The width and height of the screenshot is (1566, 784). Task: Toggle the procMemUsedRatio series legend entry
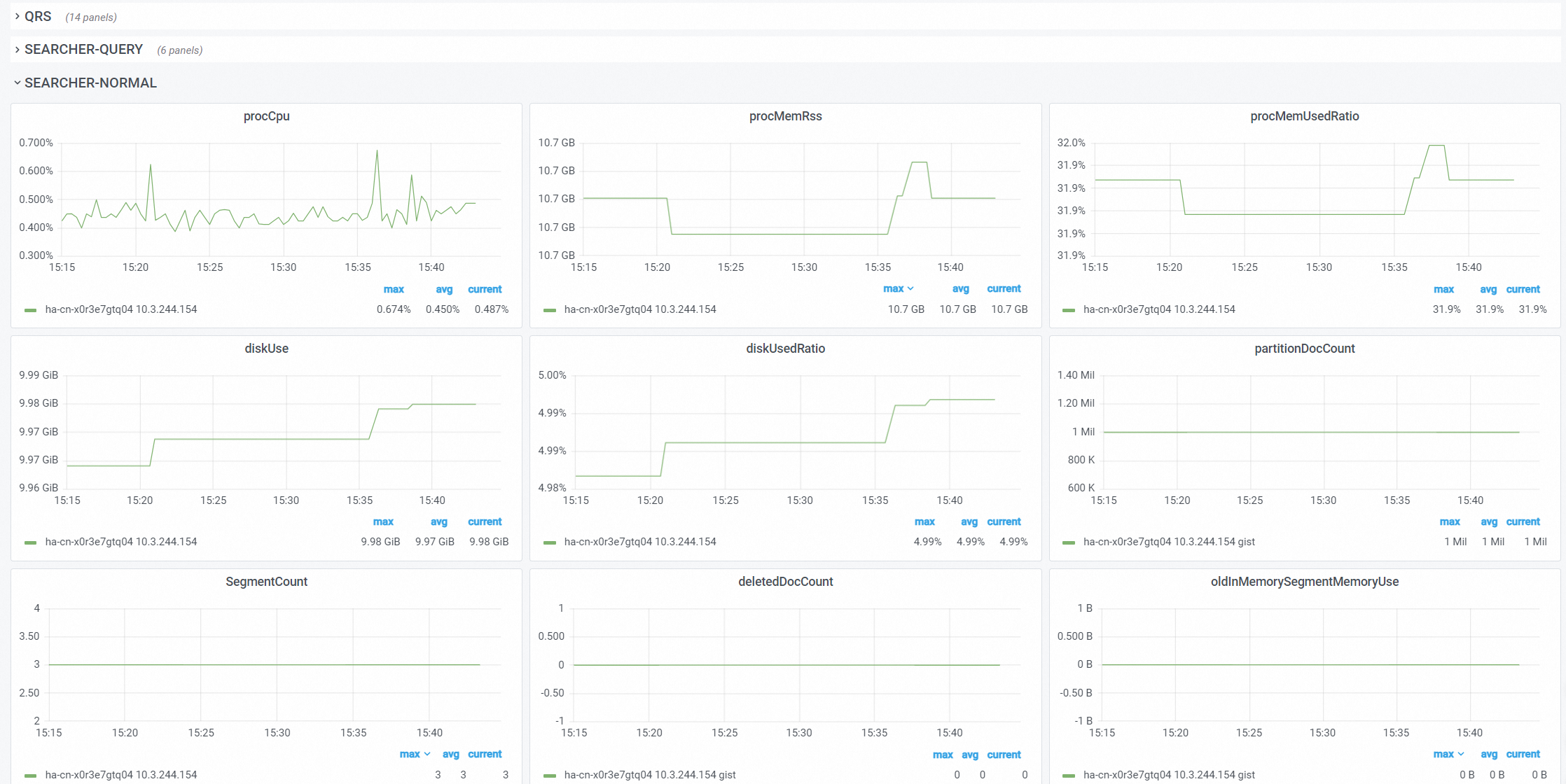coord(1159,309)
